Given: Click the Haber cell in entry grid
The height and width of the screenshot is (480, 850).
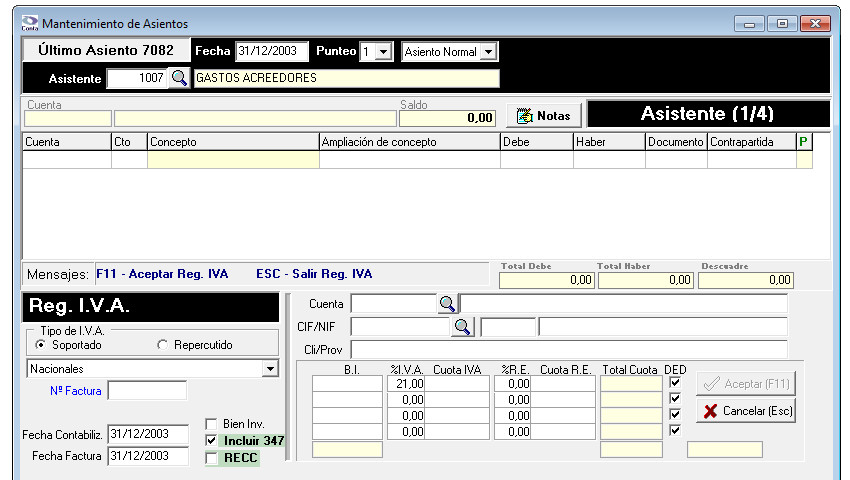Looking at the screenshot, I should [609, 159].
